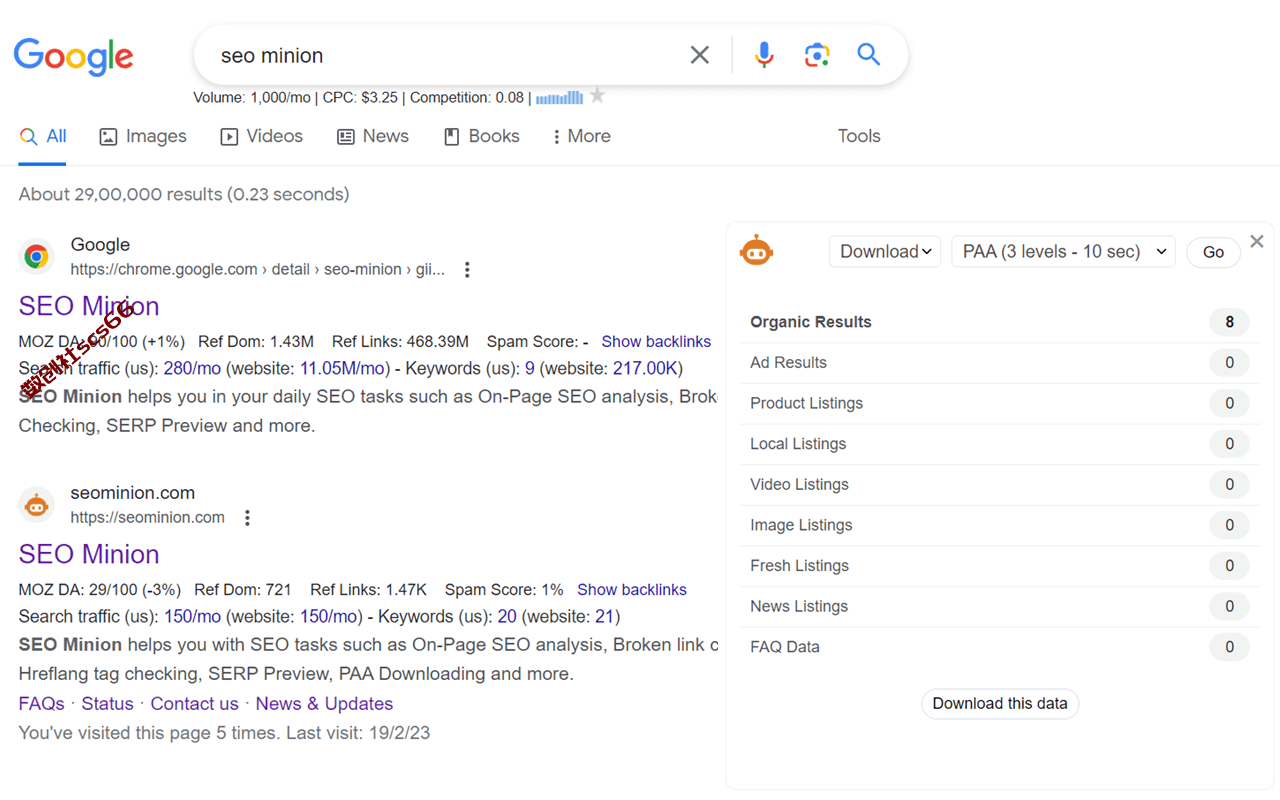Click 11.05M/mo website traffic link
1280x800 pixels.
pyautogui.click(x=343, y=368)
